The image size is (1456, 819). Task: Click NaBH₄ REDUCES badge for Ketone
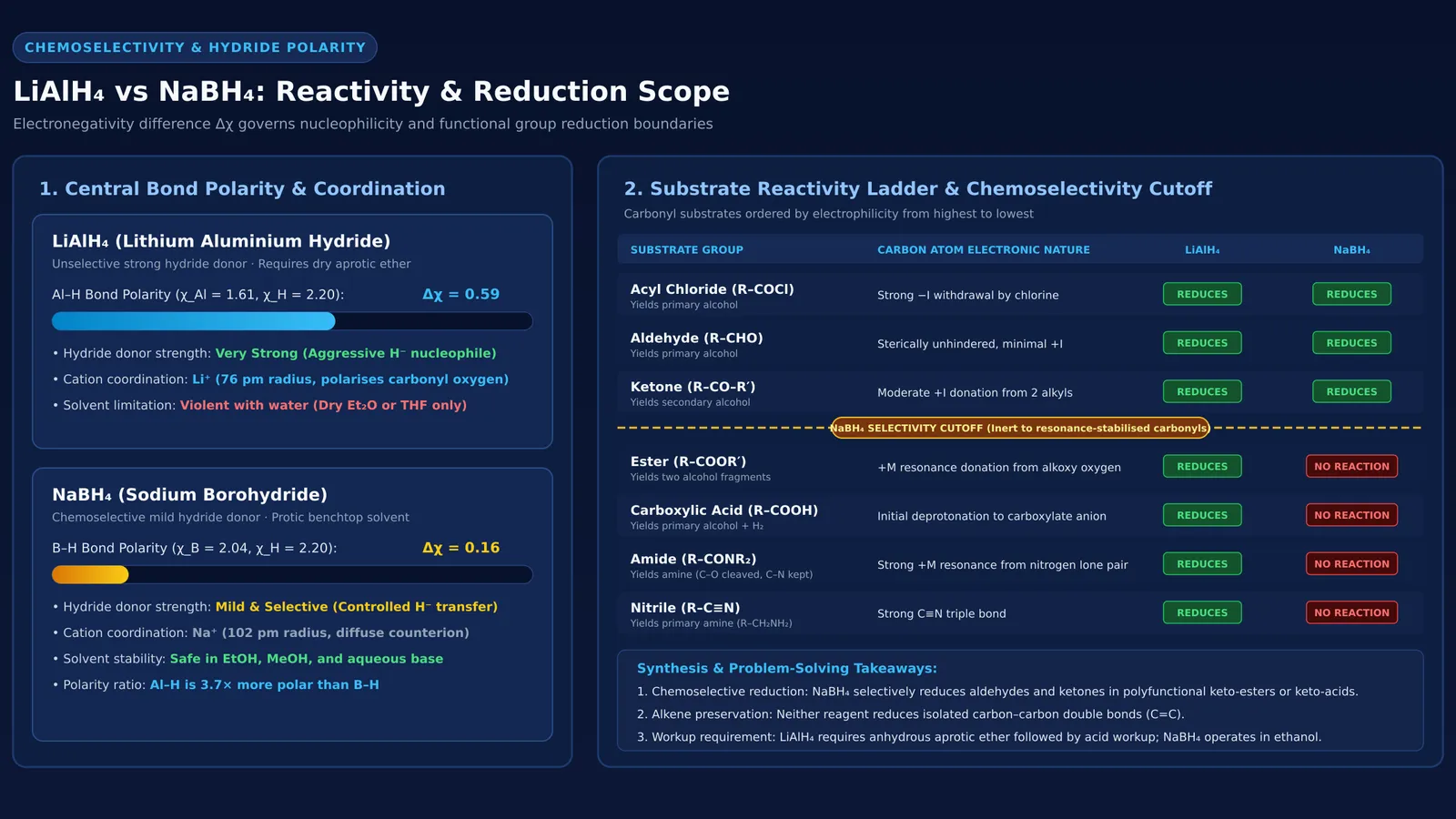click(x=1351, y=391)
